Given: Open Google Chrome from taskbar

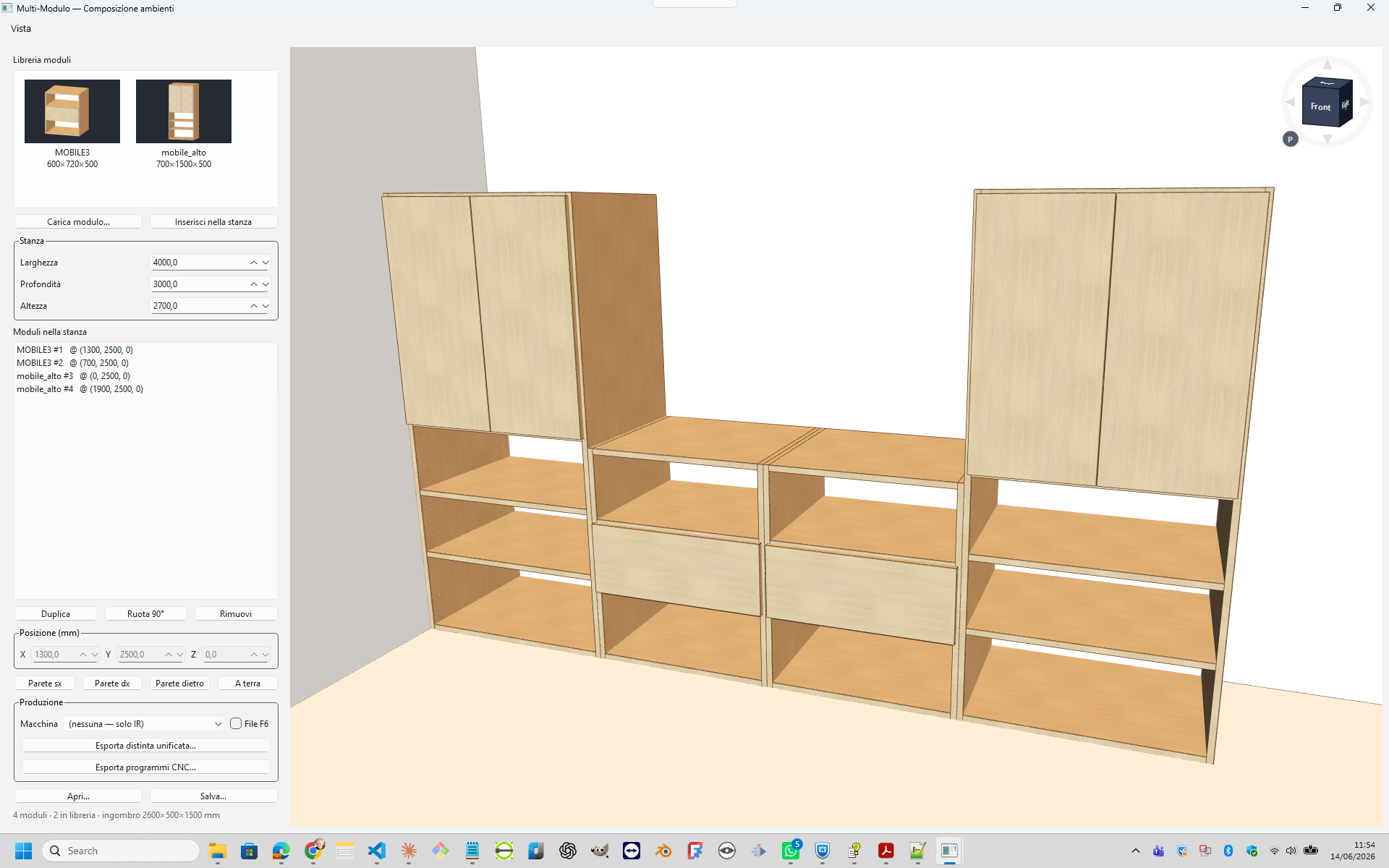Looking at the screenshot, I should (x=313, y=851).
